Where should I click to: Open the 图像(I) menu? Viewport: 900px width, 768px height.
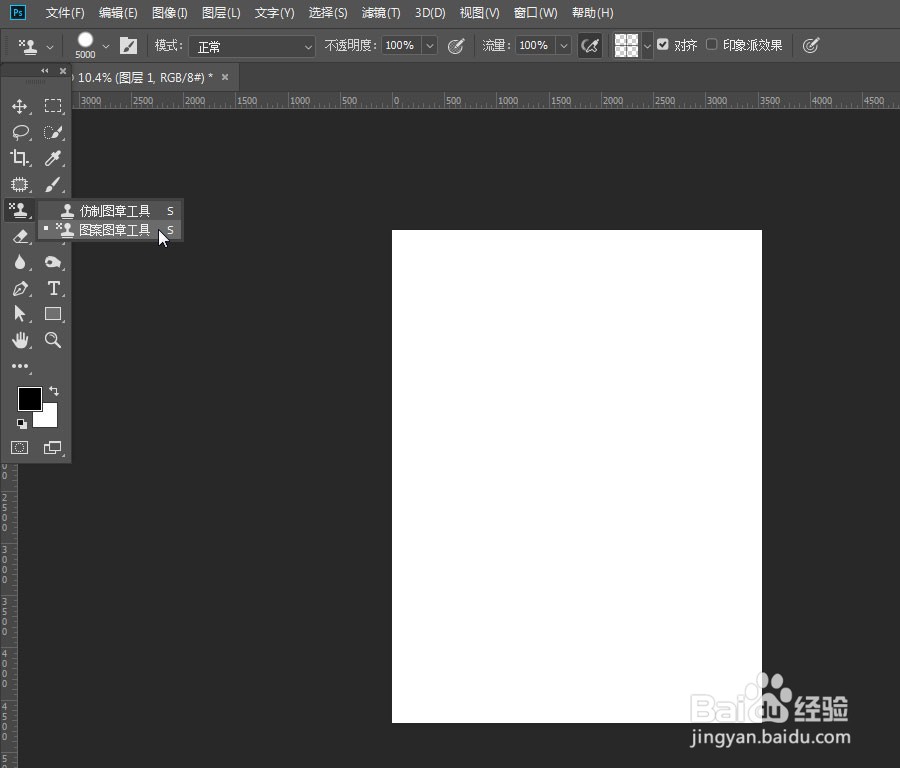point(170,13)
